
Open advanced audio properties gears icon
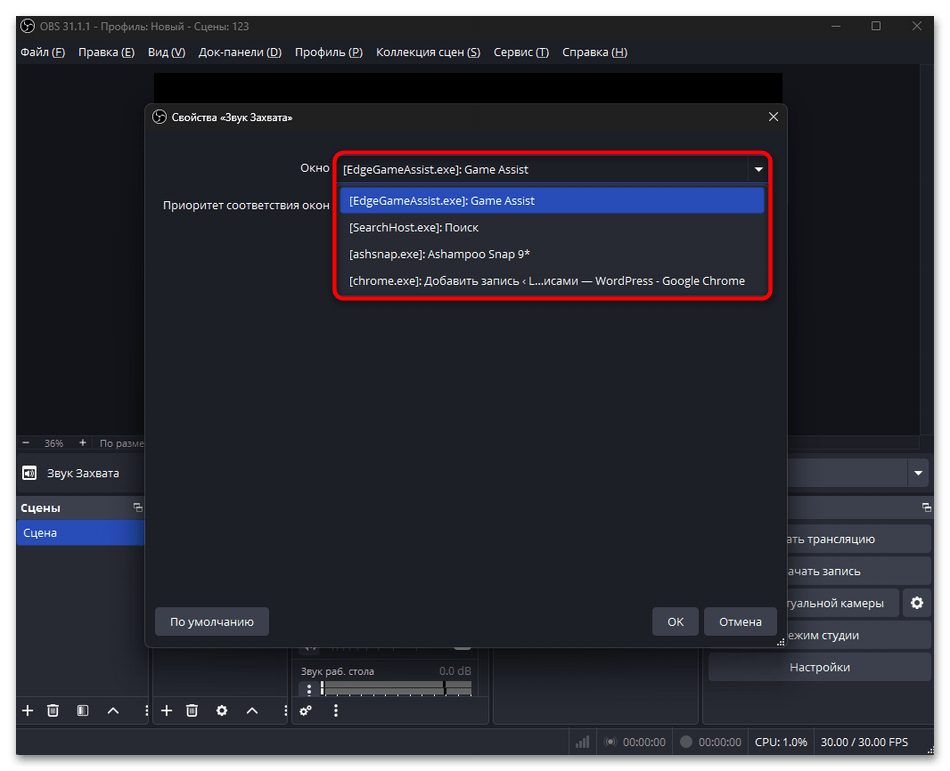[306, 710]
